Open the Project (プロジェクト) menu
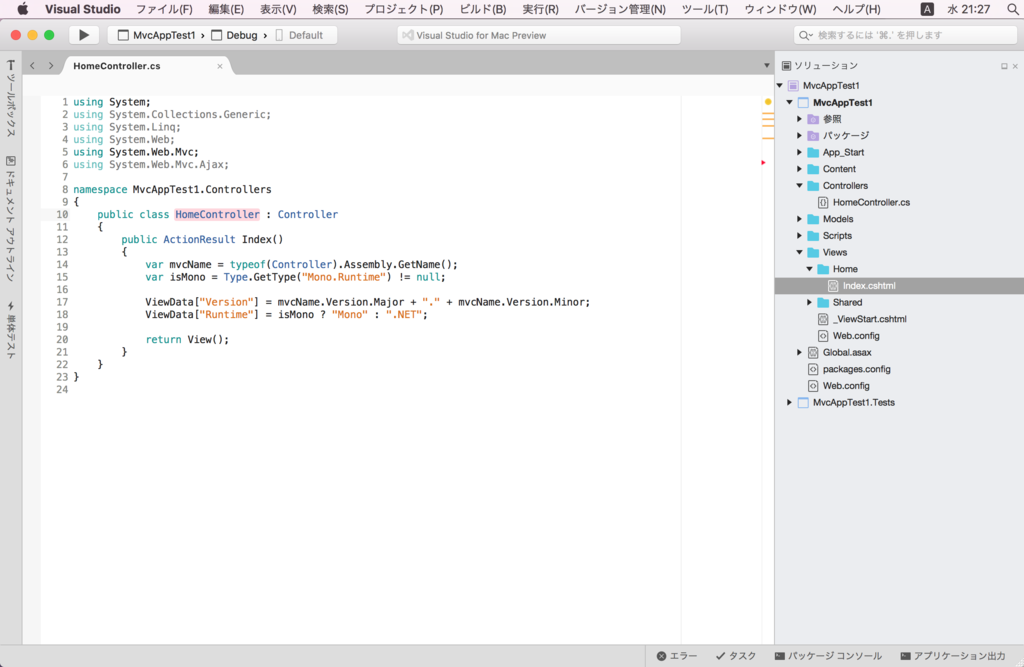 (x=404, y=9)
